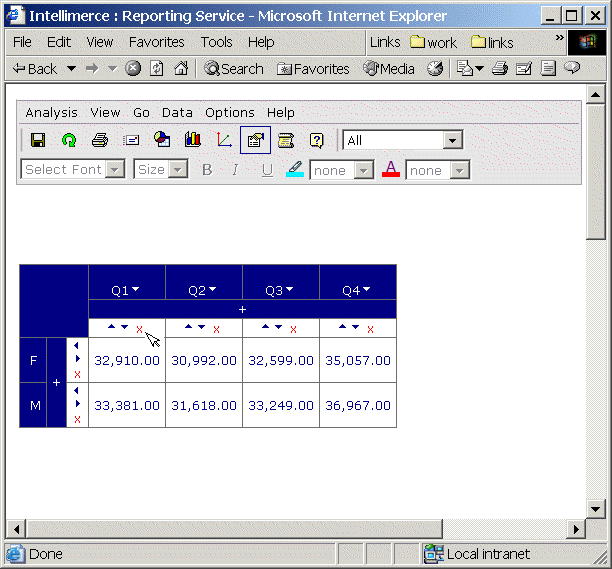Image resolution: width=612 pixels, height=569 pixels.
Task: Click the browser Refresh page icon
Action: (157, 69)
